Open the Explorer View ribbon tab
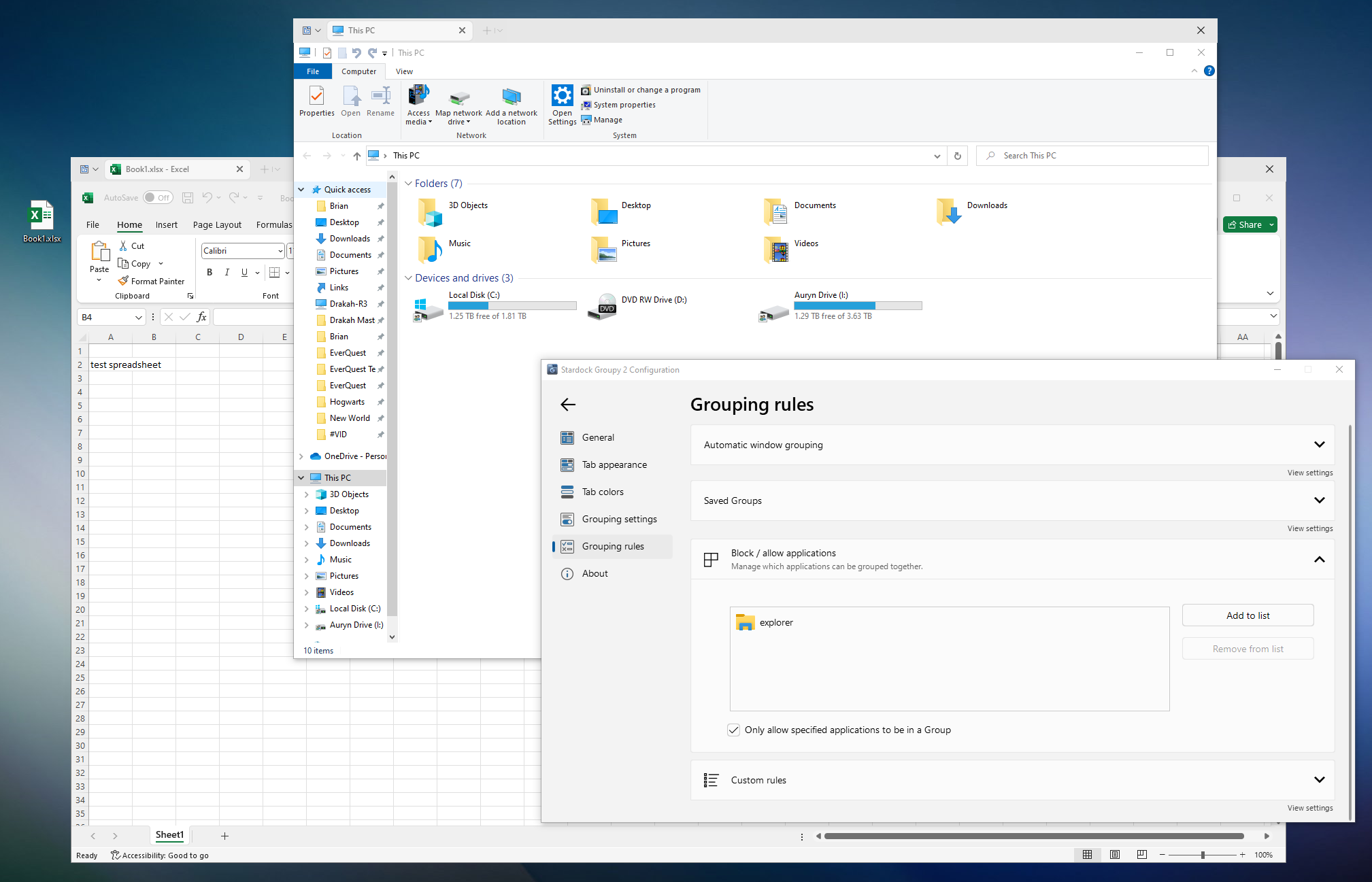1372x882 pixels. click(x=404, y=71)
